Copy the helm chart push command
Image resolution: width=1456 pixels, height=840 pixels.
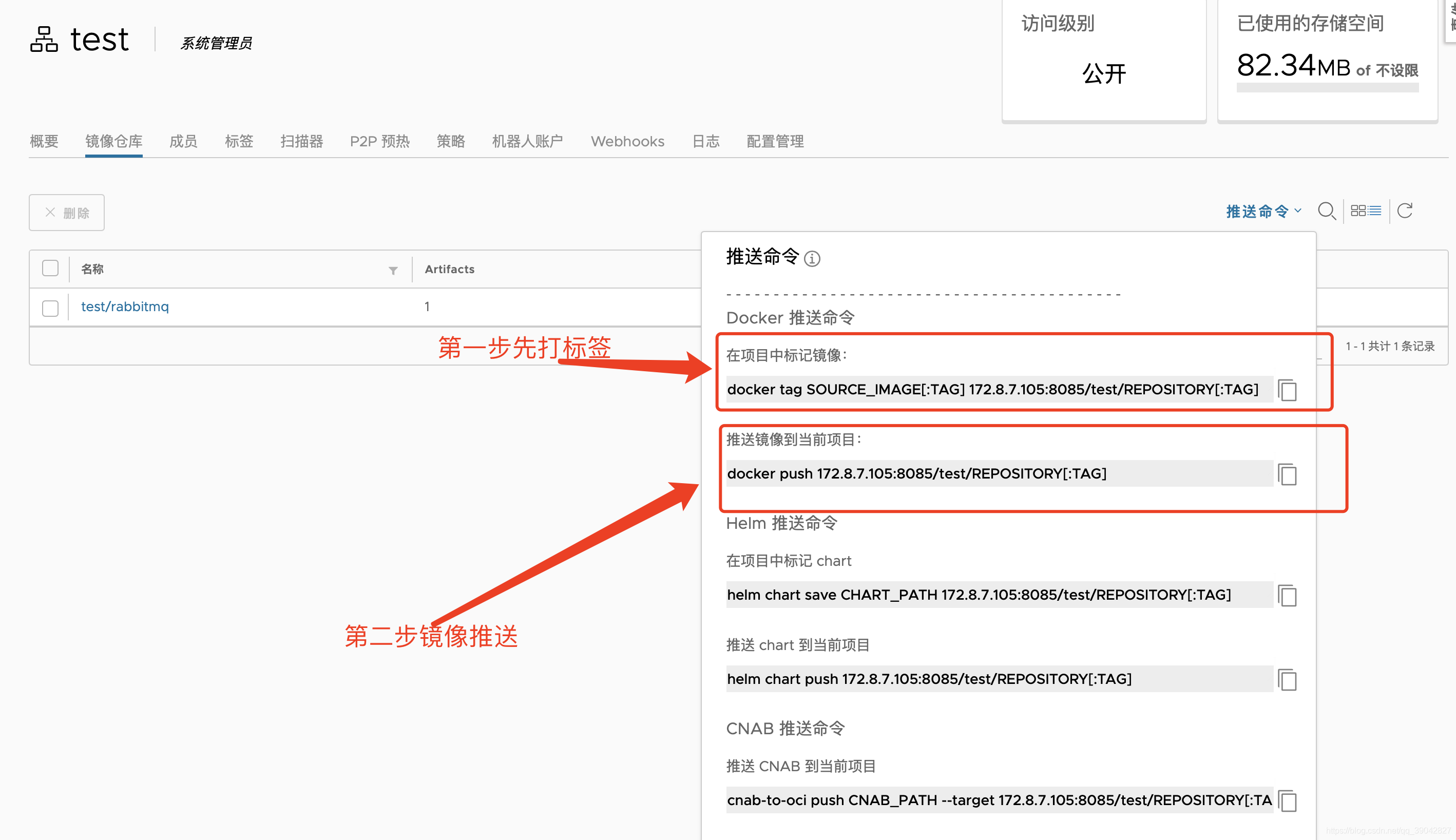click(x=1287, y=680)
